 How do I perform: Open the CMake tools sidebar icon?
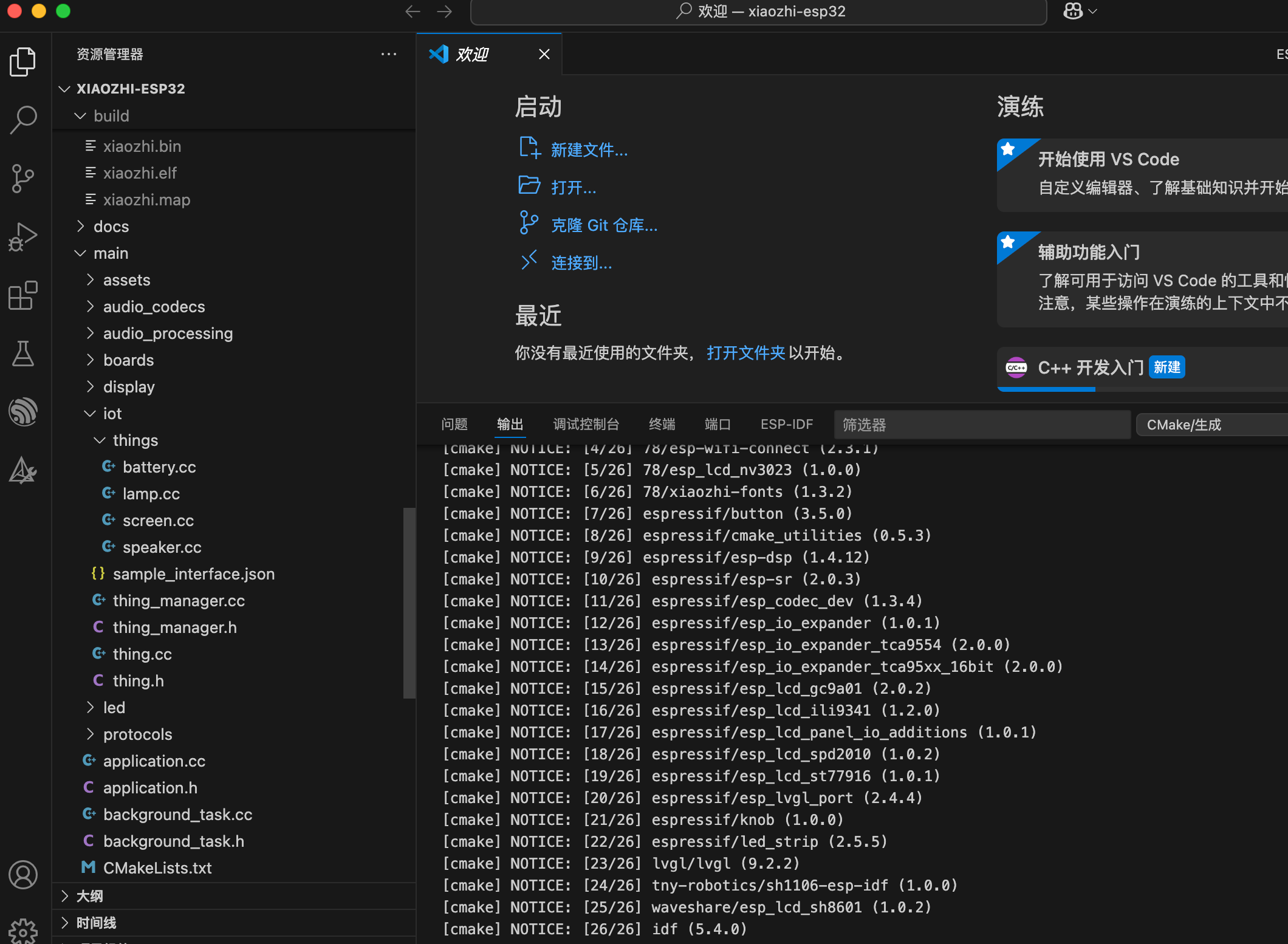pos(24,471)
